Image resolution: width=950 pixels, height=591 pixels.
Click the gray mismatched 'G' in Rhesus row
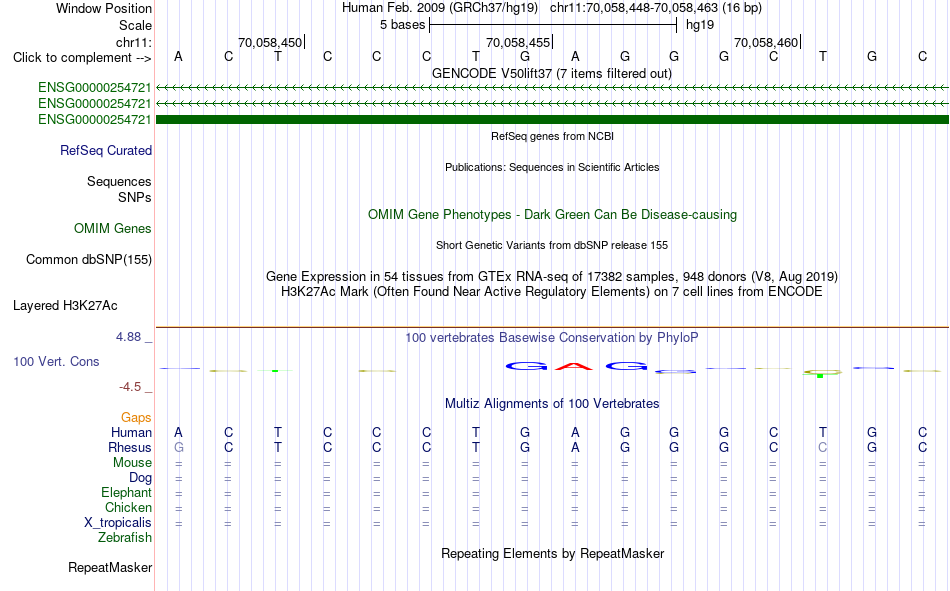[x=178, y=447]
